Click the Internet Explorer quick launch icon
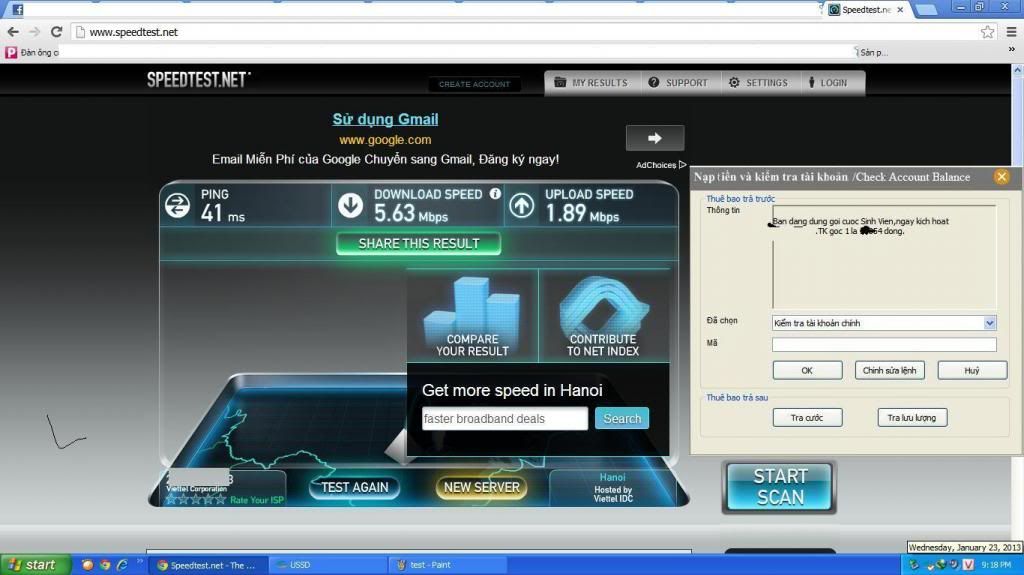This screenshot has height=575, width=1024. (121, 565)
